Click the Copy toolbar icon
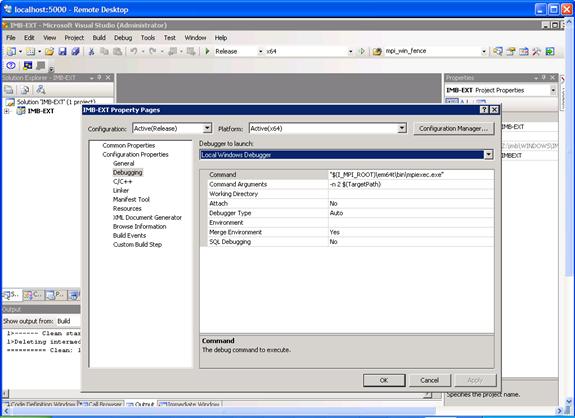 [105, 52]
